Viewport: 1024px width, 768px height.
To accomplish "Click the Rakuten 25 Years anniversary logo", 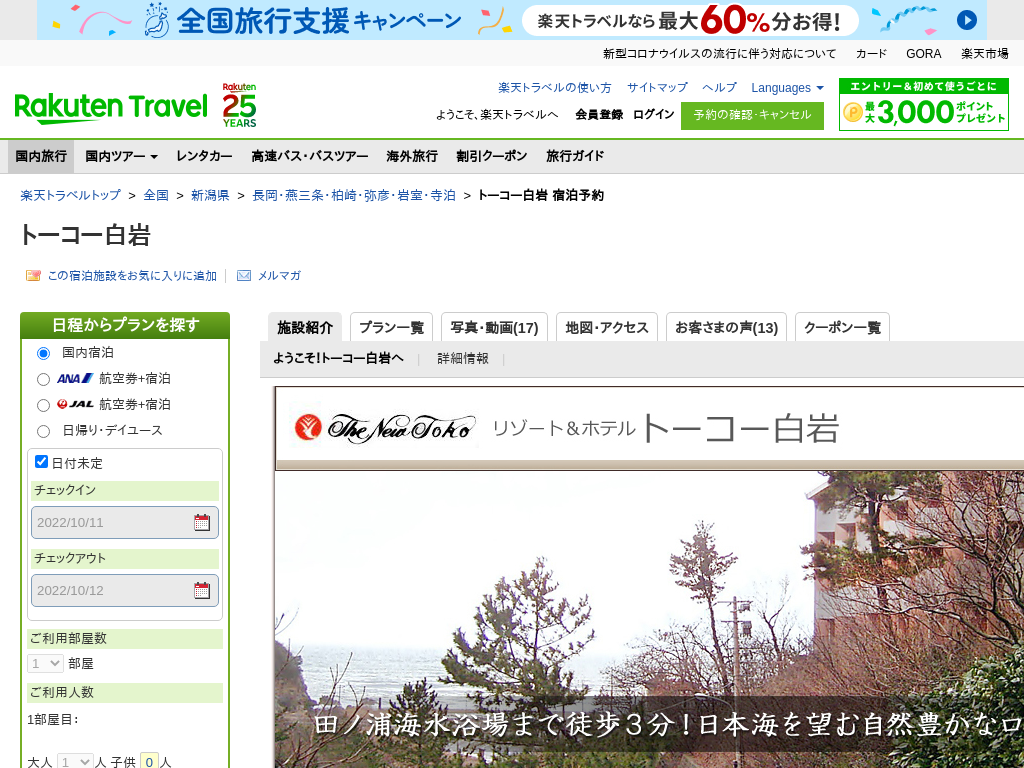I will coord(239,105).
